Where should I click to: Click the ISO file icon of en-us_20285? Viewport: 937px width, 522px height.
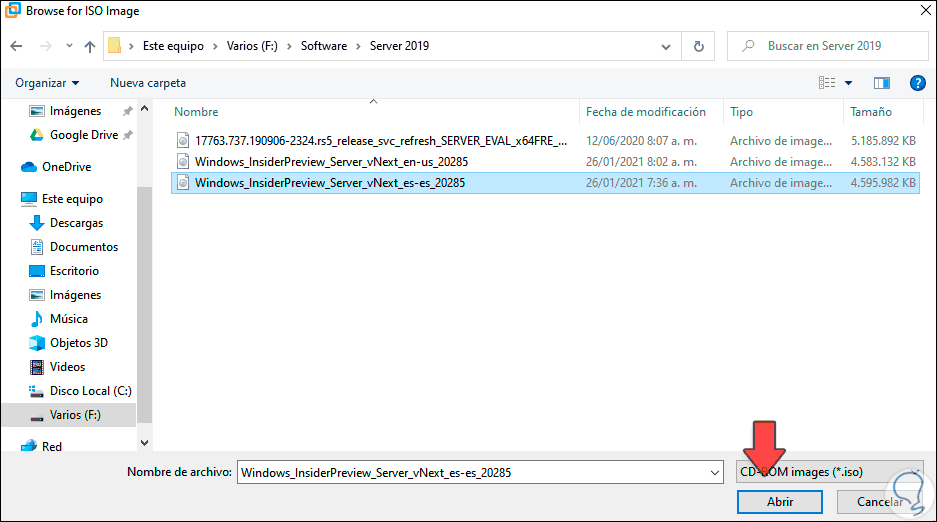pos(183,162)
